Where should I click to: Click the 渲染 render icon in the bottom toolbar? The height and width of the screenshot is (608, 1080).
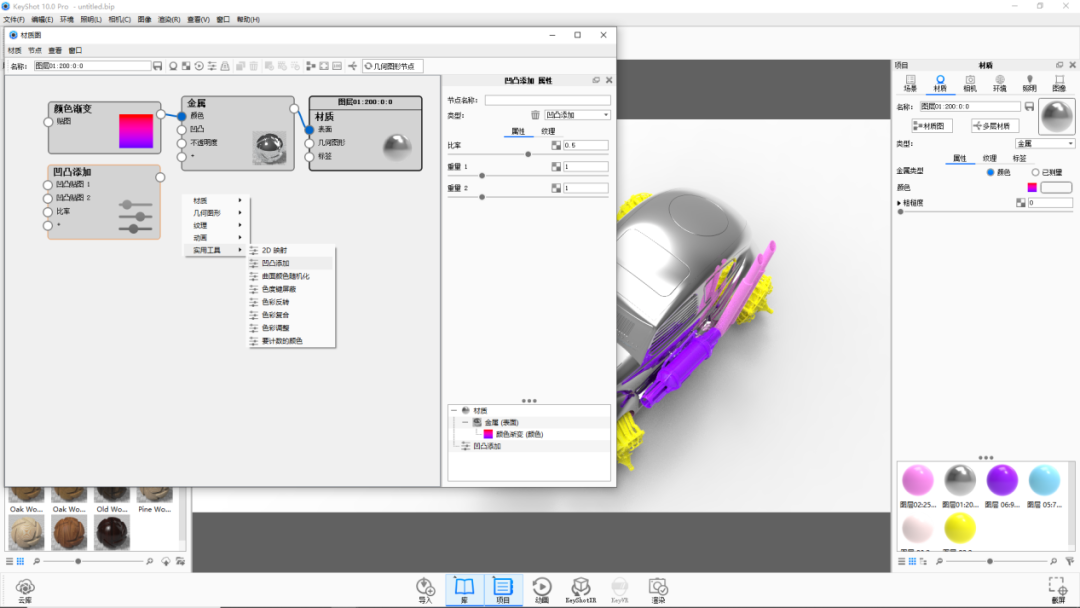658,591
